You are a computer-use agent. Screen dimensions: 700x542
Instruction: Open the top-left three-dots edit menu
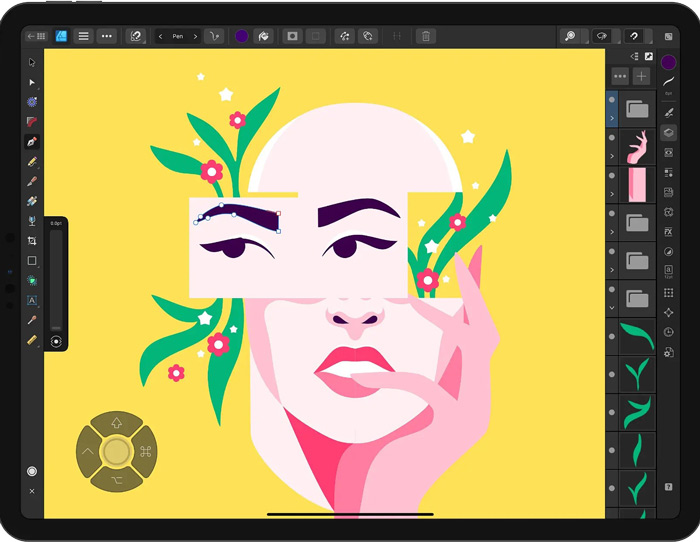[107, 36]
